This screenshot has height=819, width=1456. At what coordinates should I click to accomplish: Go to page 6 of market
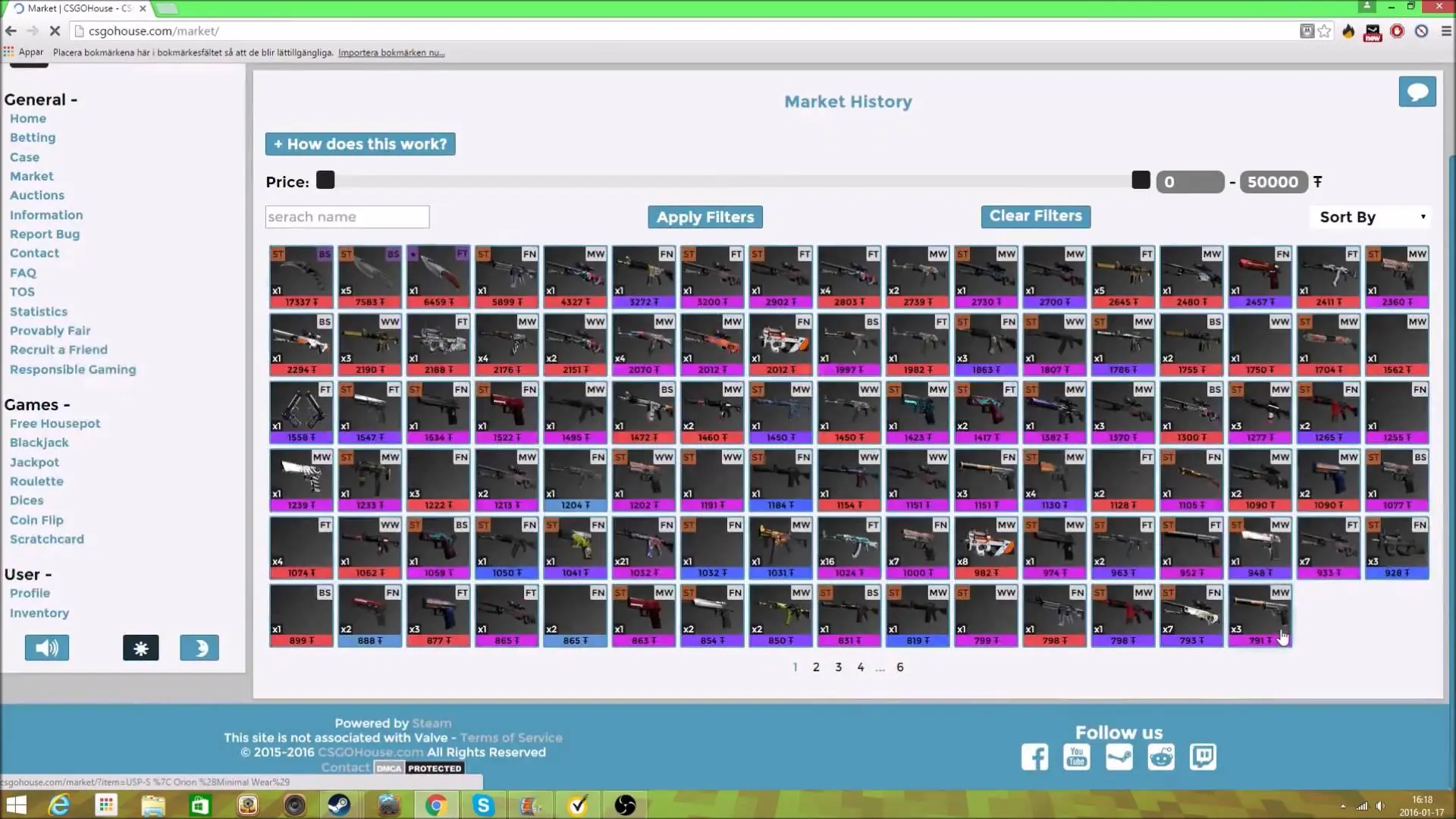[x=900, y=667]
